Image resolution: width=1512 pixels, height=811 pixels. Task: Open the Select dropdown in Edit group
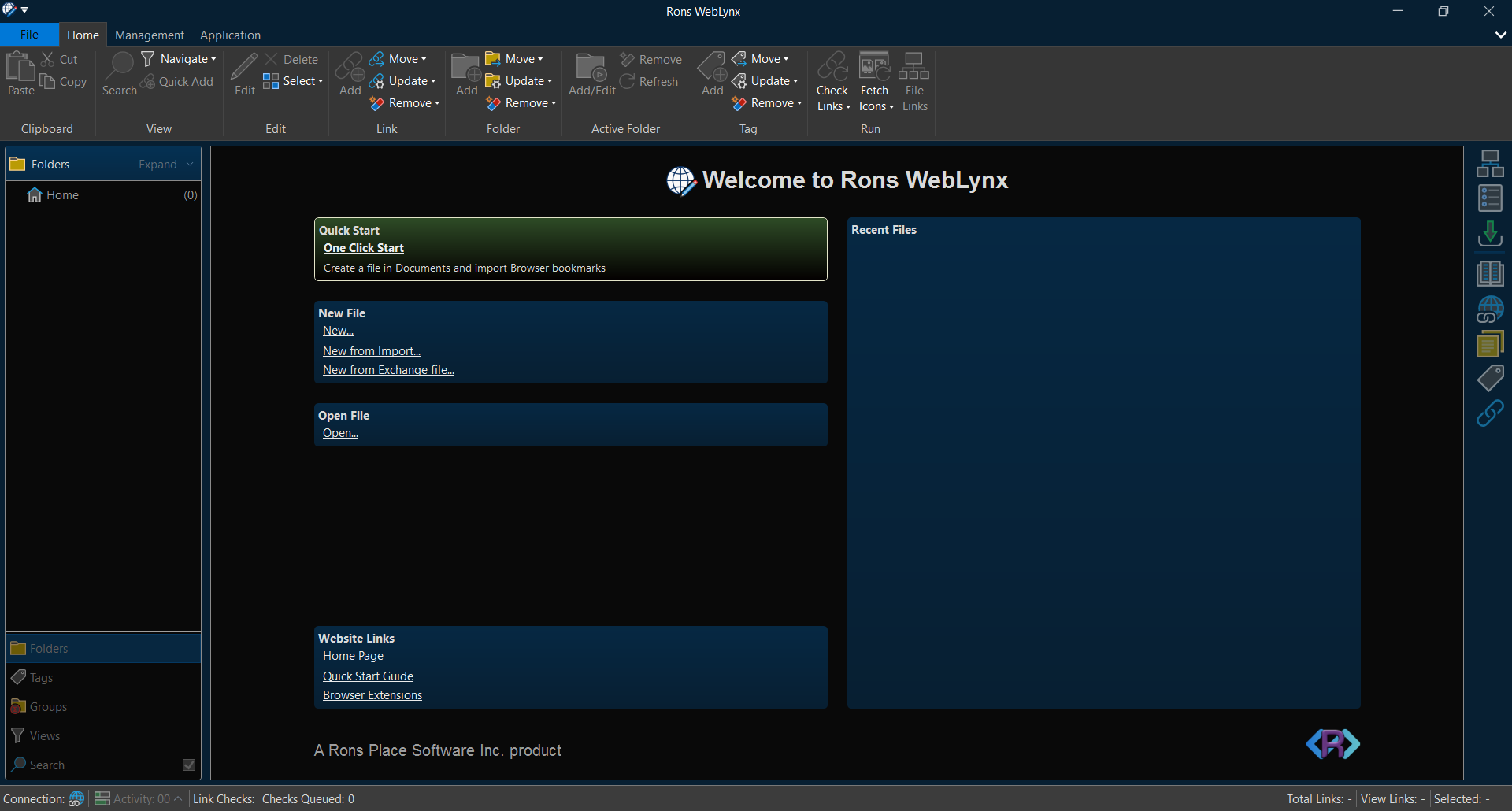point(293,81)
